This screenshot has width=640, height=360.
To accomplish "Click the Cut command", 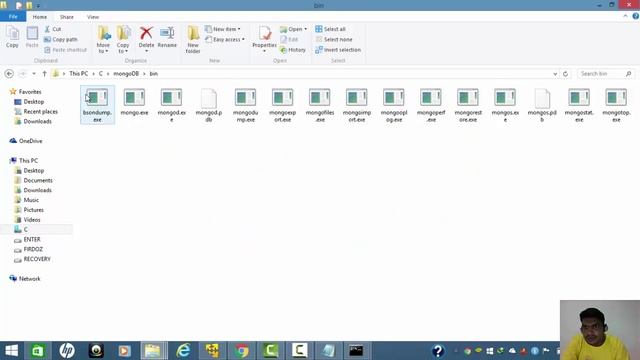I will (53, 29).
